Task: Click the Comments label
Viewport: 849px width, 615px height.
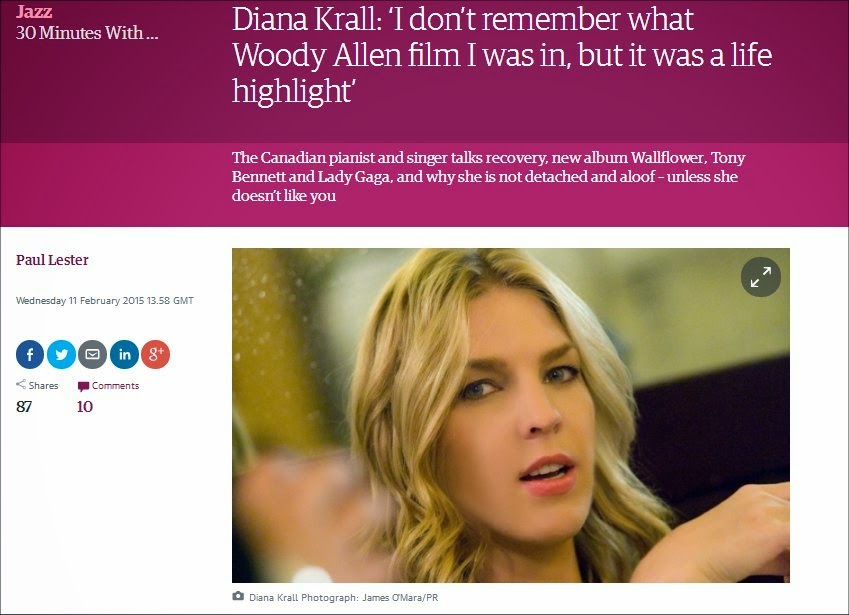Action: click(115, 385)
